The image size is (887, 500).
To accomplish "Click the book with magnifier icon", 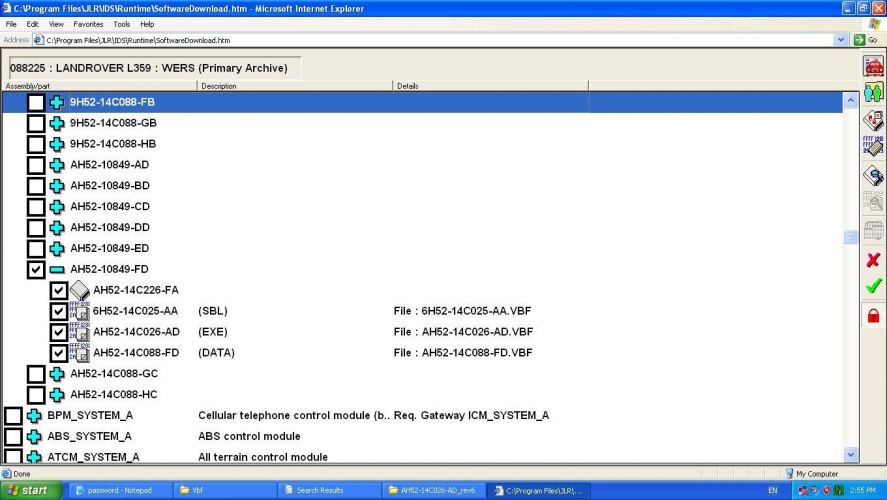I will tap(873, 175).
